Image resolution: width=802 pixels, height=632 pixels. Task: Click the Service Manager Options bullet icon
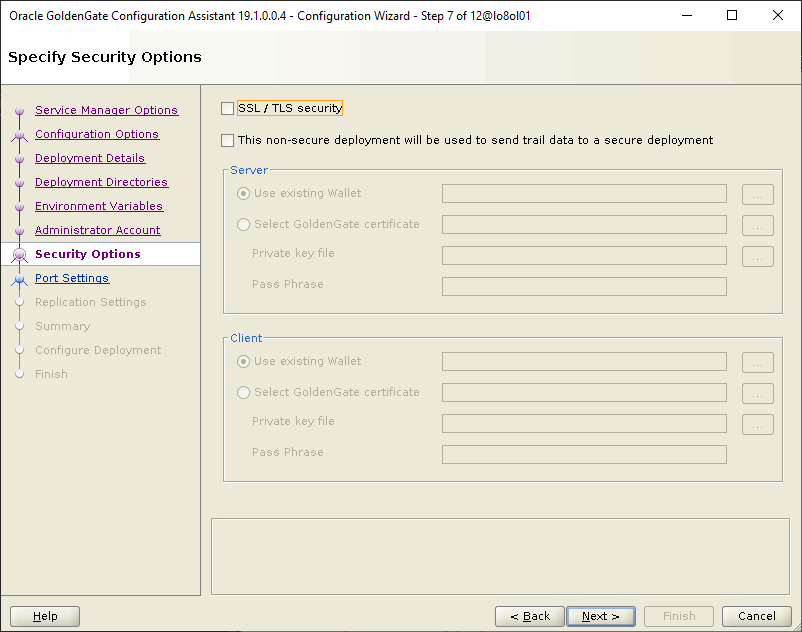(19, 111)
